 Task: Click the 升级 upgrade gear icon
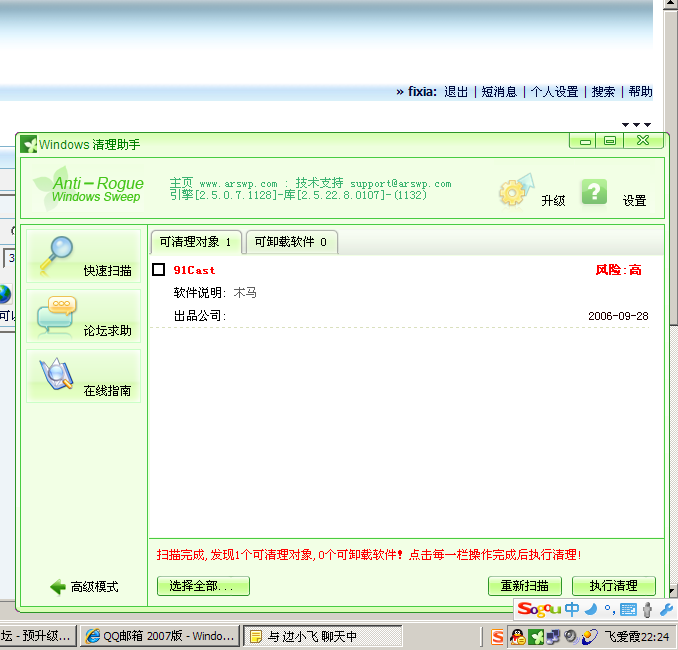pyautogui.click(x=516, y=191)
